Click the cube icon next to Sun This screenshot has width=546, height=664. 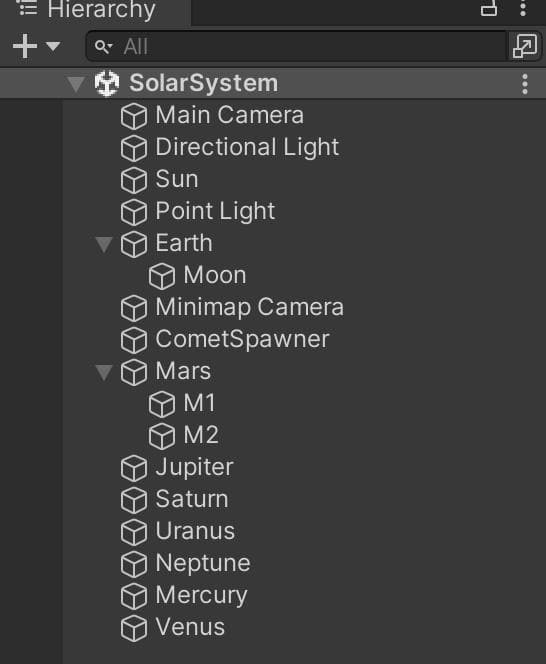[134, 180]
